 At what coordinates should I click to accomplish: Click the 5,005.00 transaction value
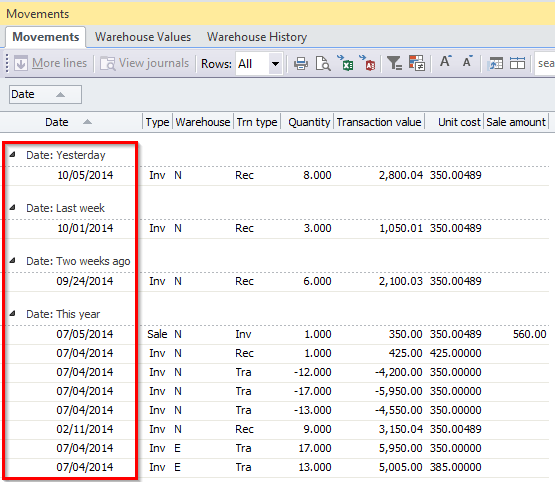point(401,467)
